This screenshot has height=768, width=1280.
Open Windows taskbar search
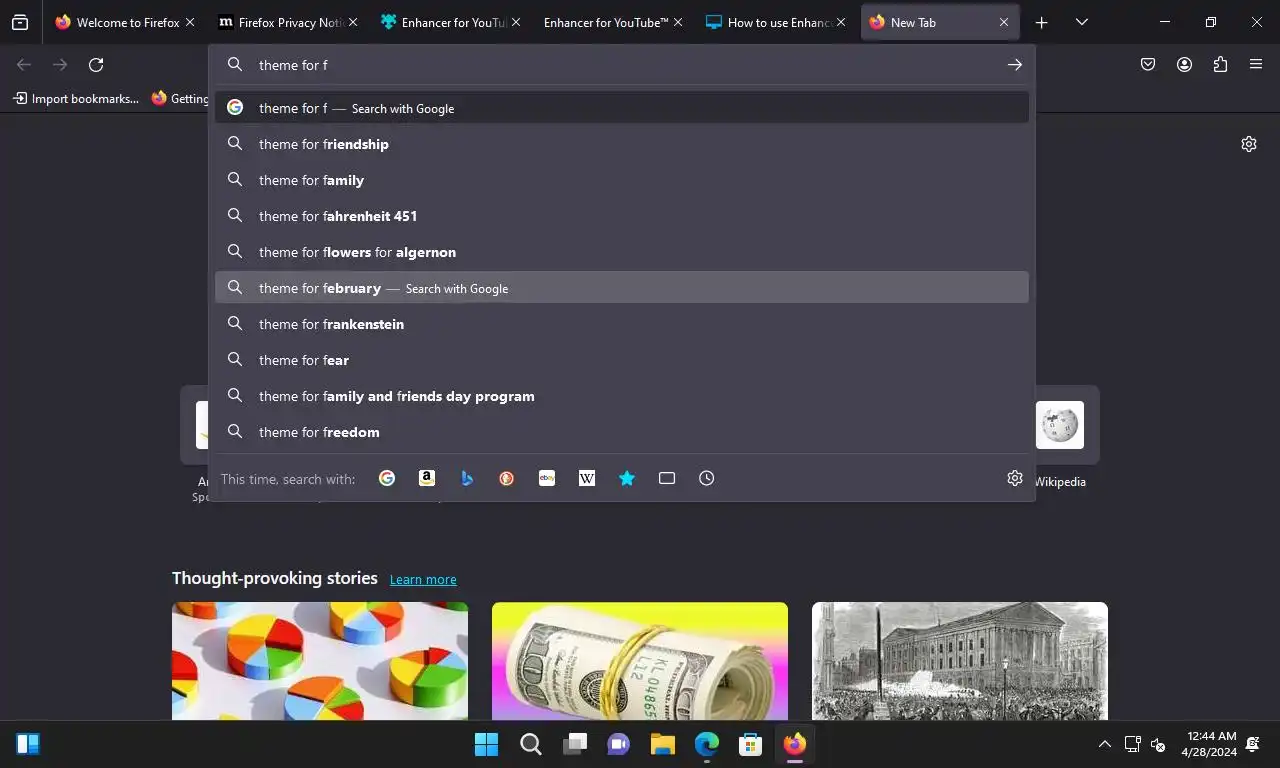531,744
